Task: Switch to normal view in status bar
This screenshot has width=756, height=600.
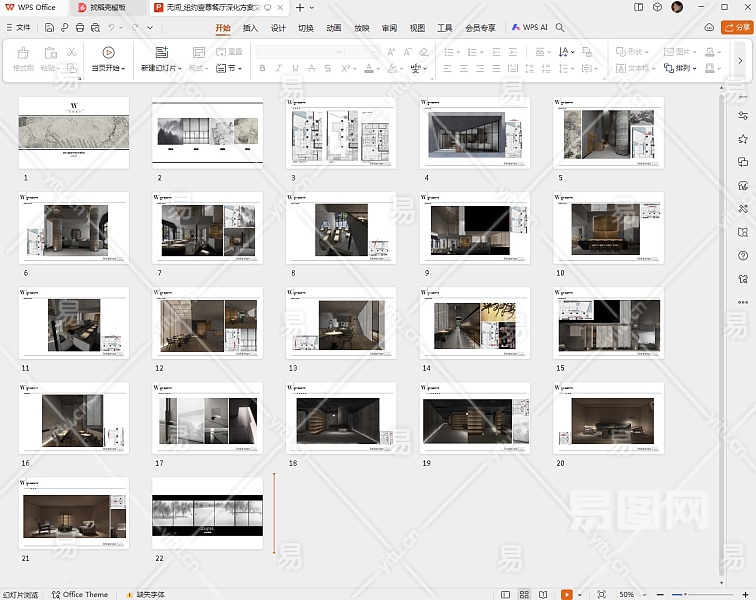Action: (506, 594)
